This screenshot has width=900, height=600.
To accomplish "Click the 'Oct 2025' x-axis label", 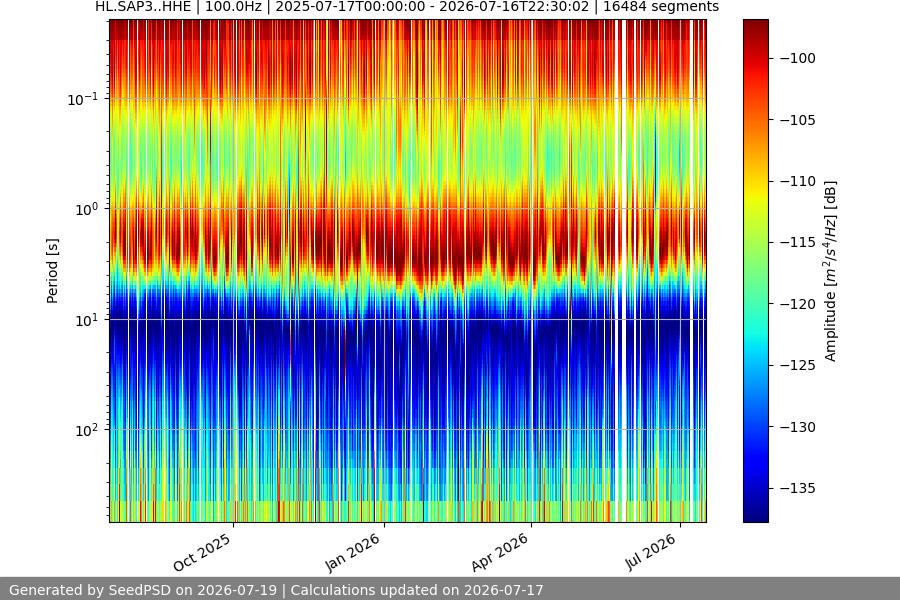I will [x=202, y=552].
